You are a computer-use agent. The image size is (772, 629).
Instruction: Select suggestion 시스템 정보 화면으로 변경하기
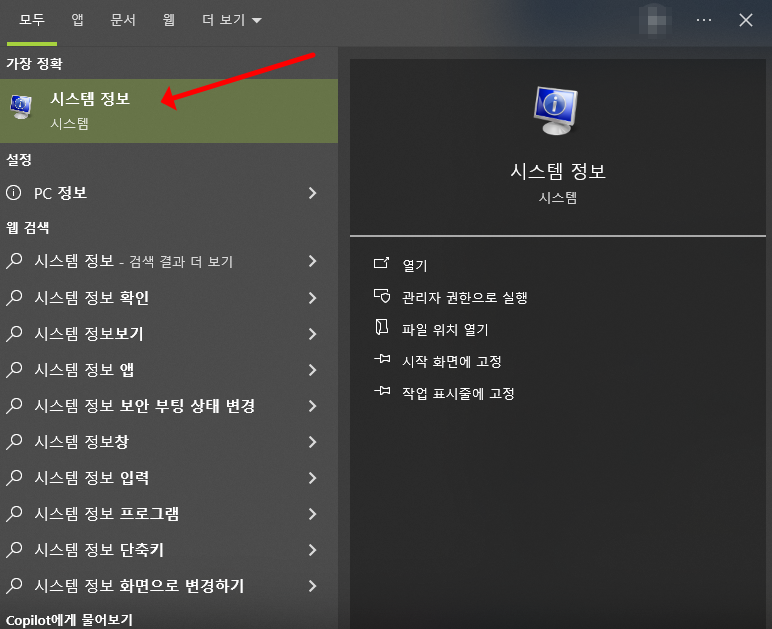[x=169, y=585]
